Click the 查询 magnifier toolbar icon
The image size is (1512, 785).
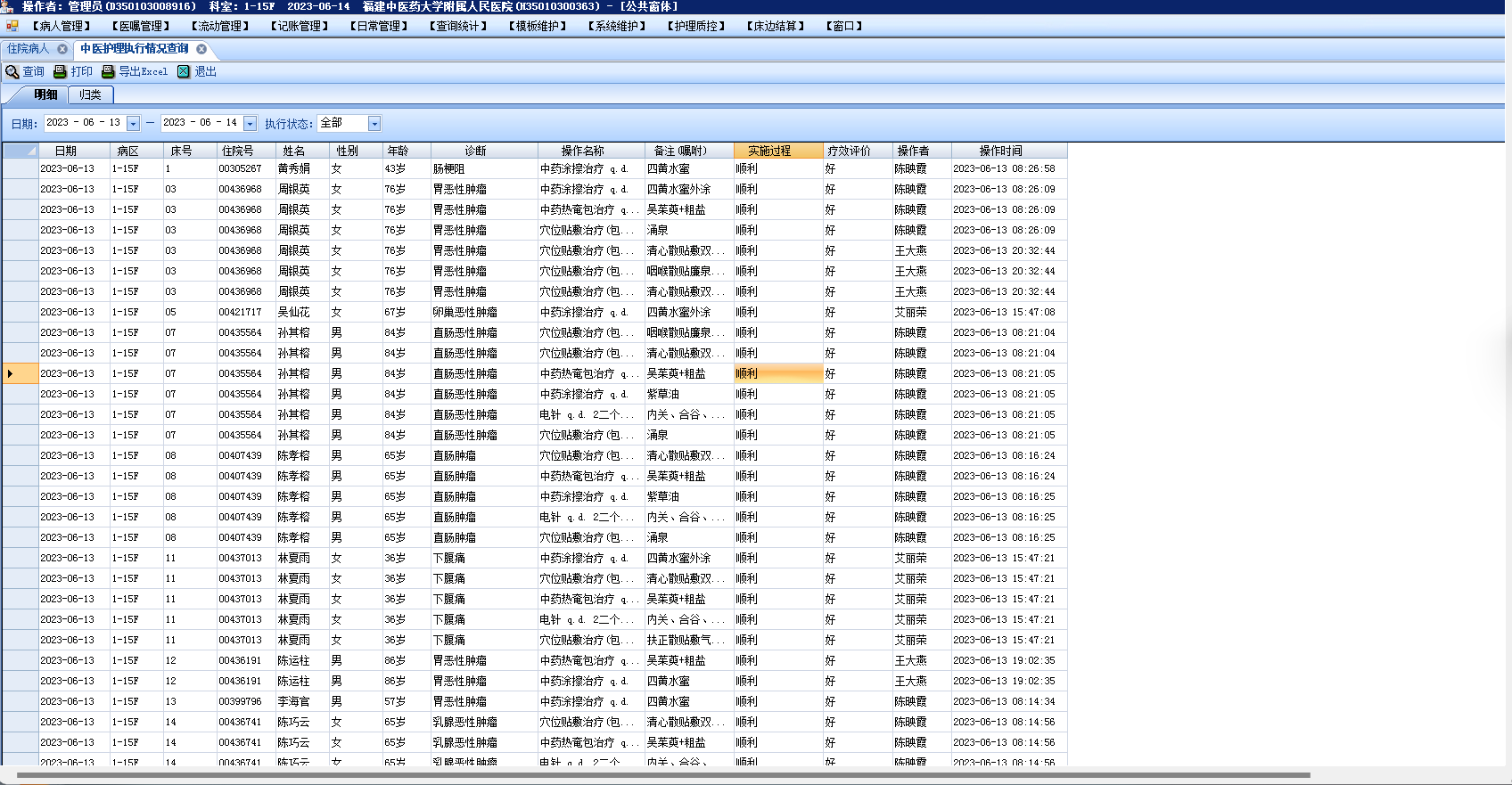12,71
